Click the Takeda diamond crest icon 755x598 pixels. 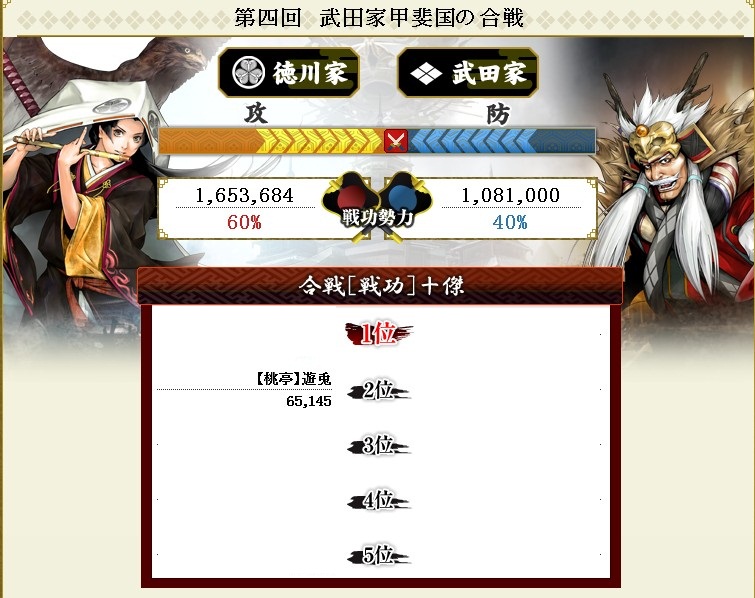pos(426,74)
